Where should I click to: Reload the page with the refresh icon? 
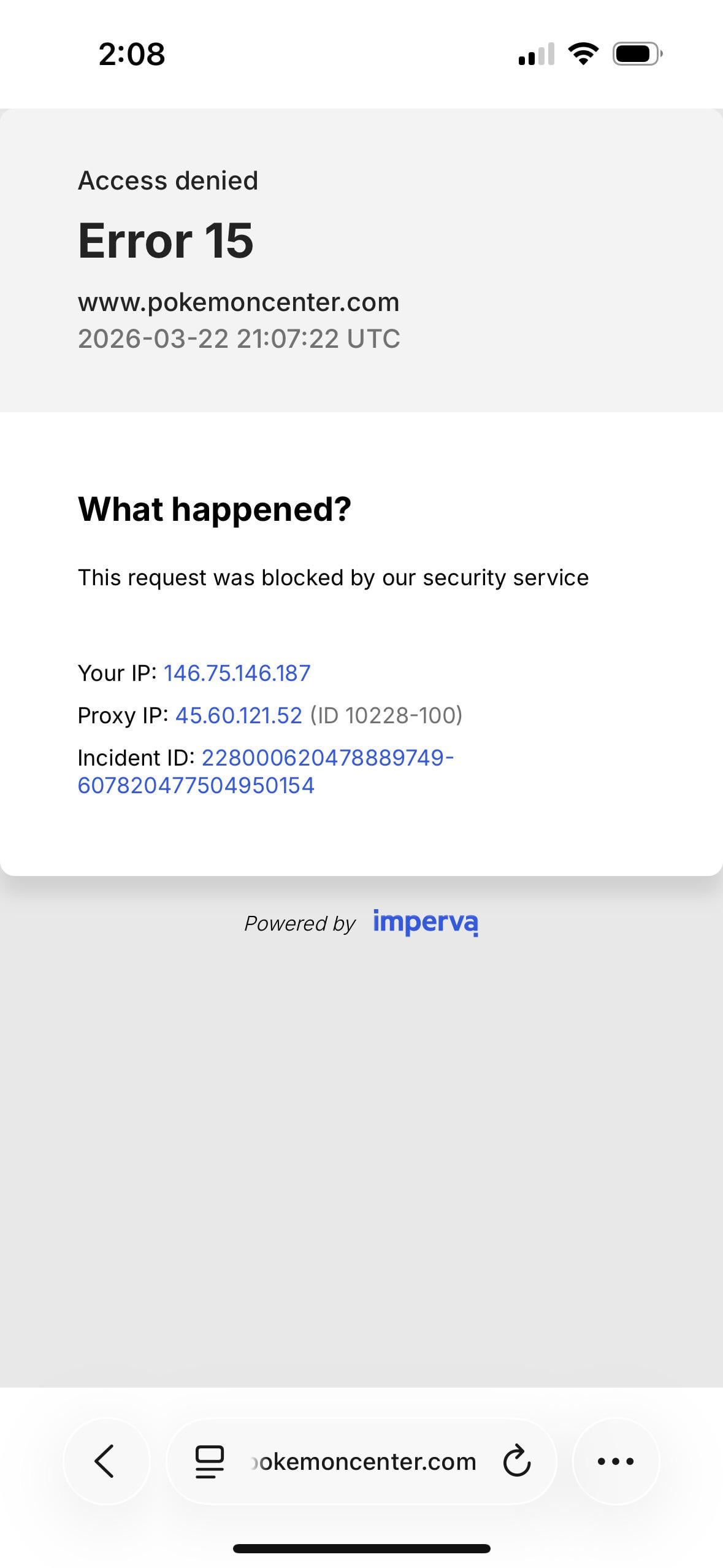point(516,1461)
